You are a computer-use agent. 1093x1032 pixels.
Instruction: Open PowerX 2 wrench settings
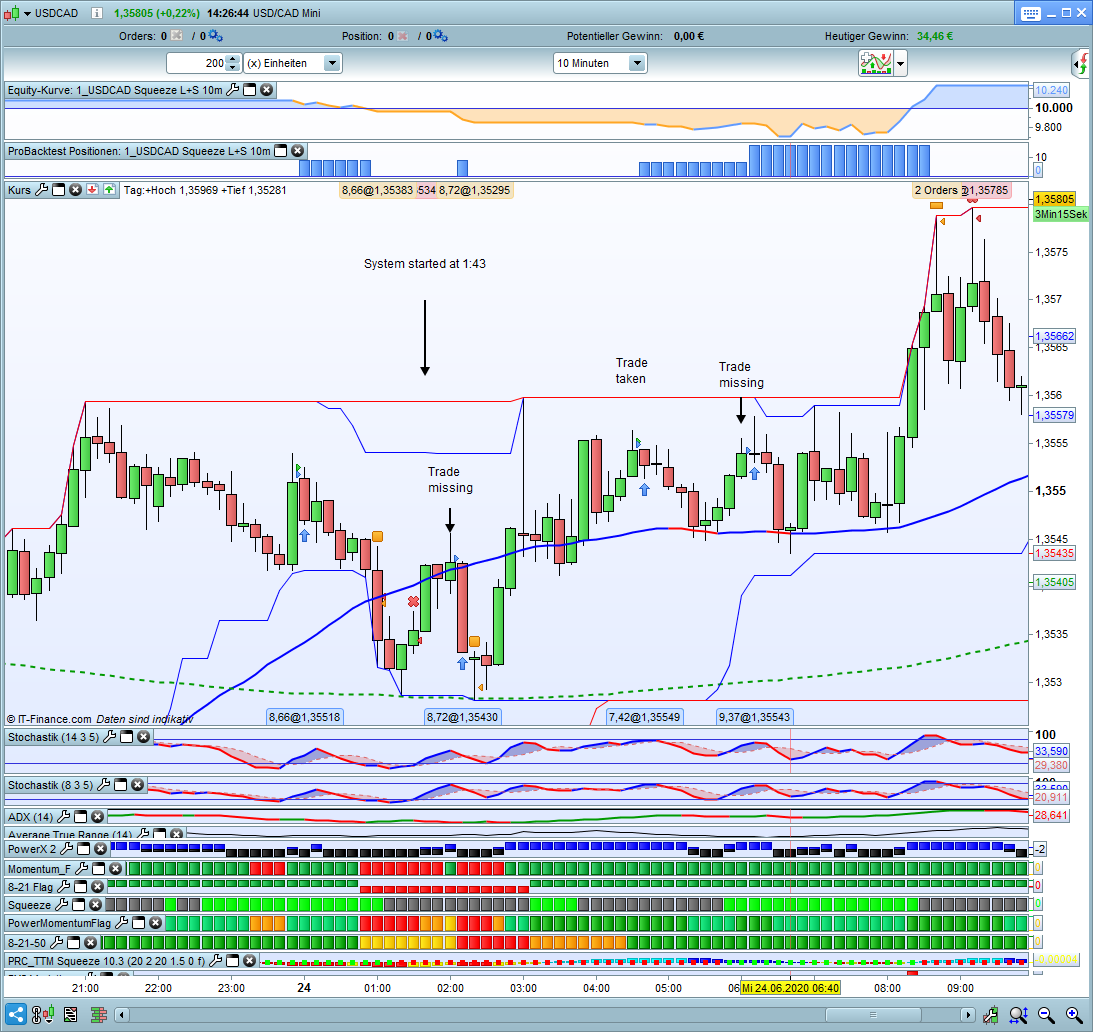point(67,849)
